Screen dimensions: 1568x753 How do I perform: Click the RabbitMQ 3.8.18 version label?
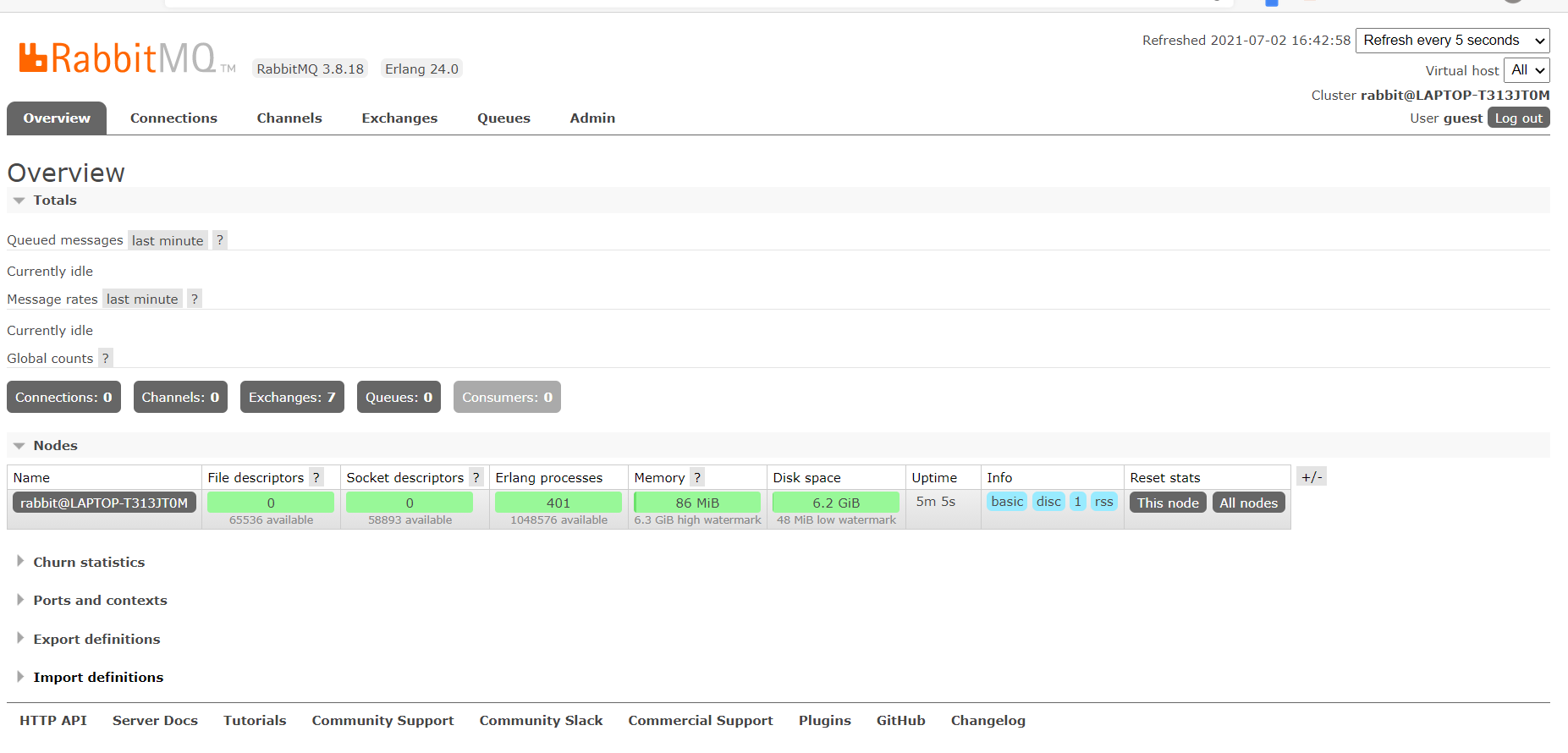coord(311,69)
